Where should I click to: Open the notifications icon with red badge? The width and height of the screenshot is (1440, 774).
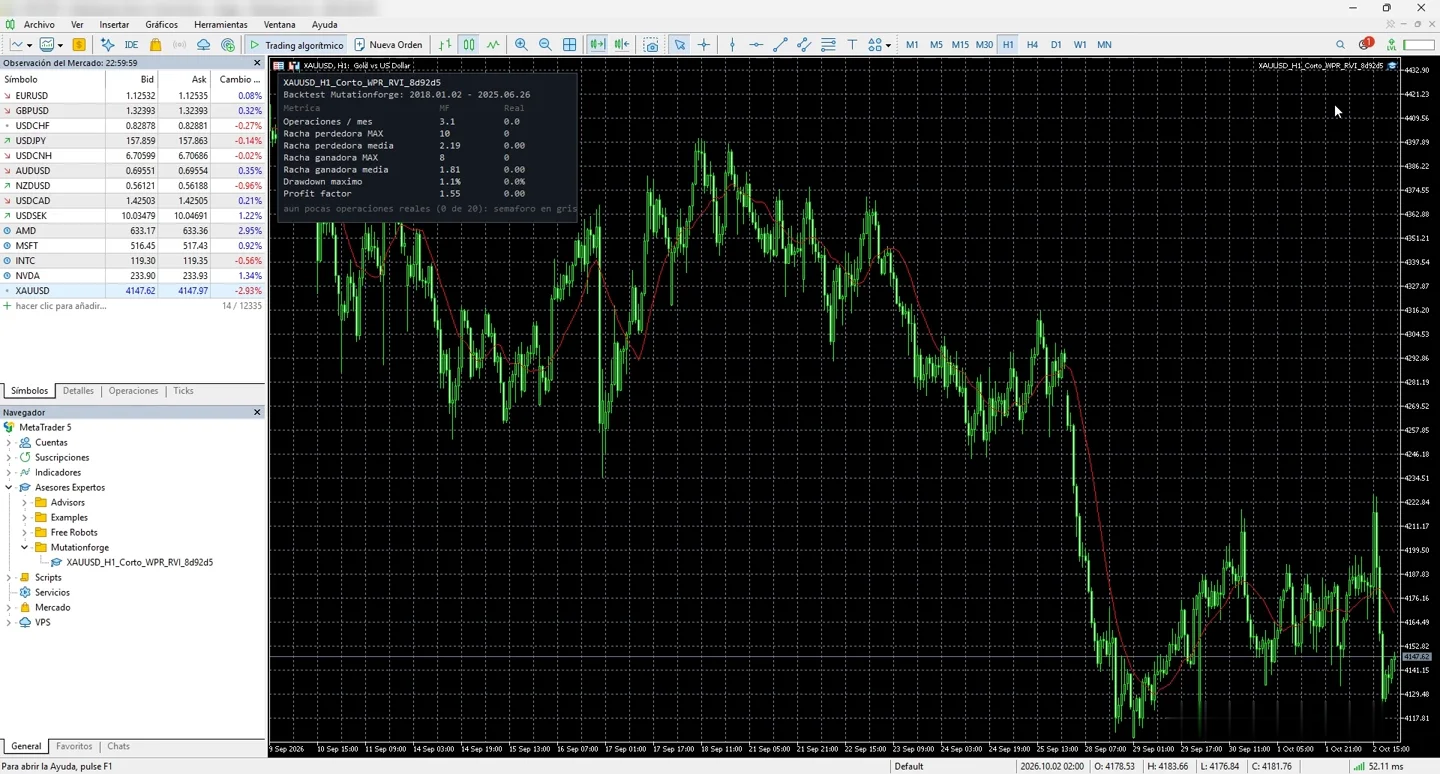point(1366,44)
